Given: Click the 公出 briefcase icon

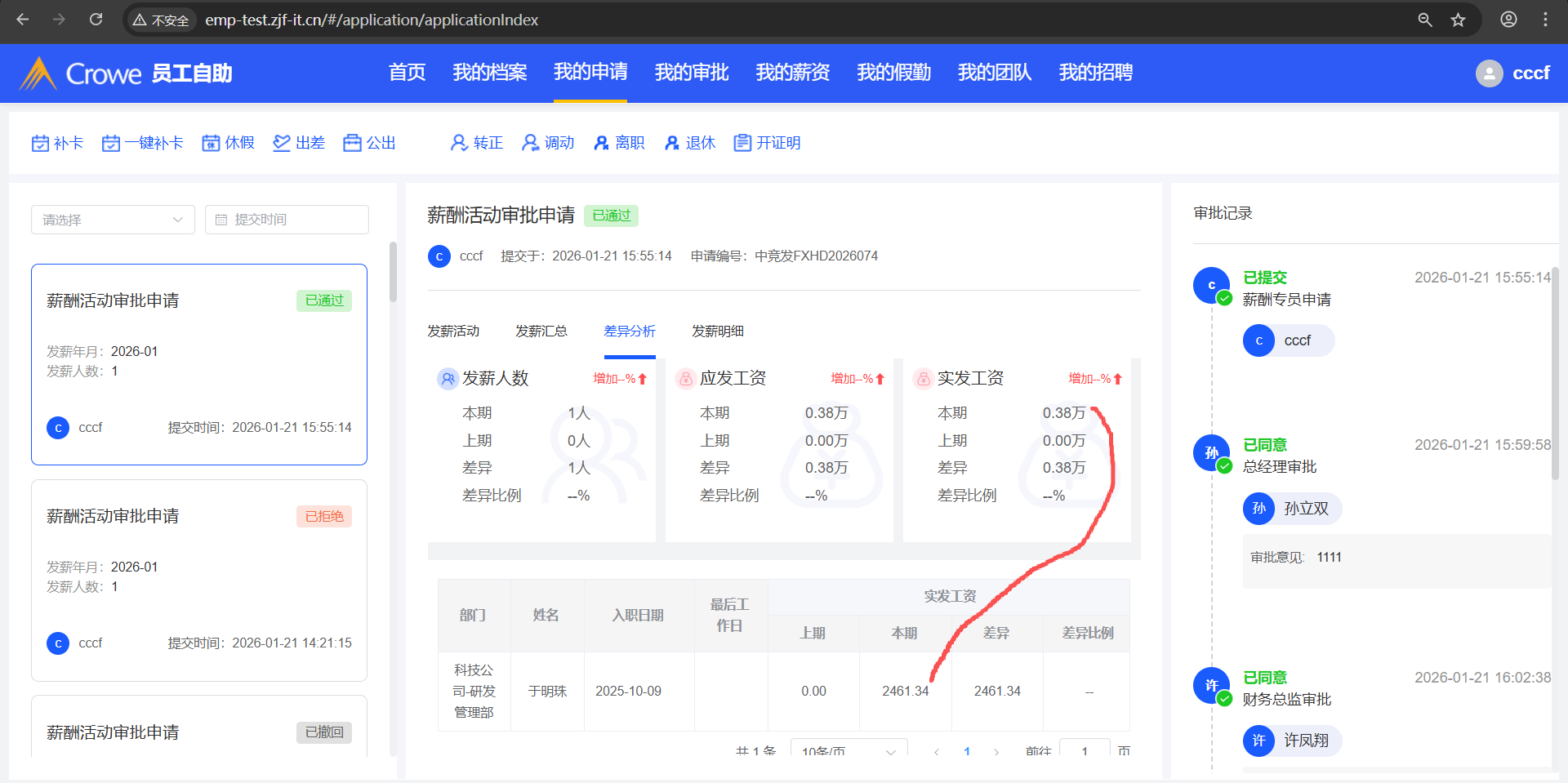Looking at the screenshot, I should [x=352, y=144].
